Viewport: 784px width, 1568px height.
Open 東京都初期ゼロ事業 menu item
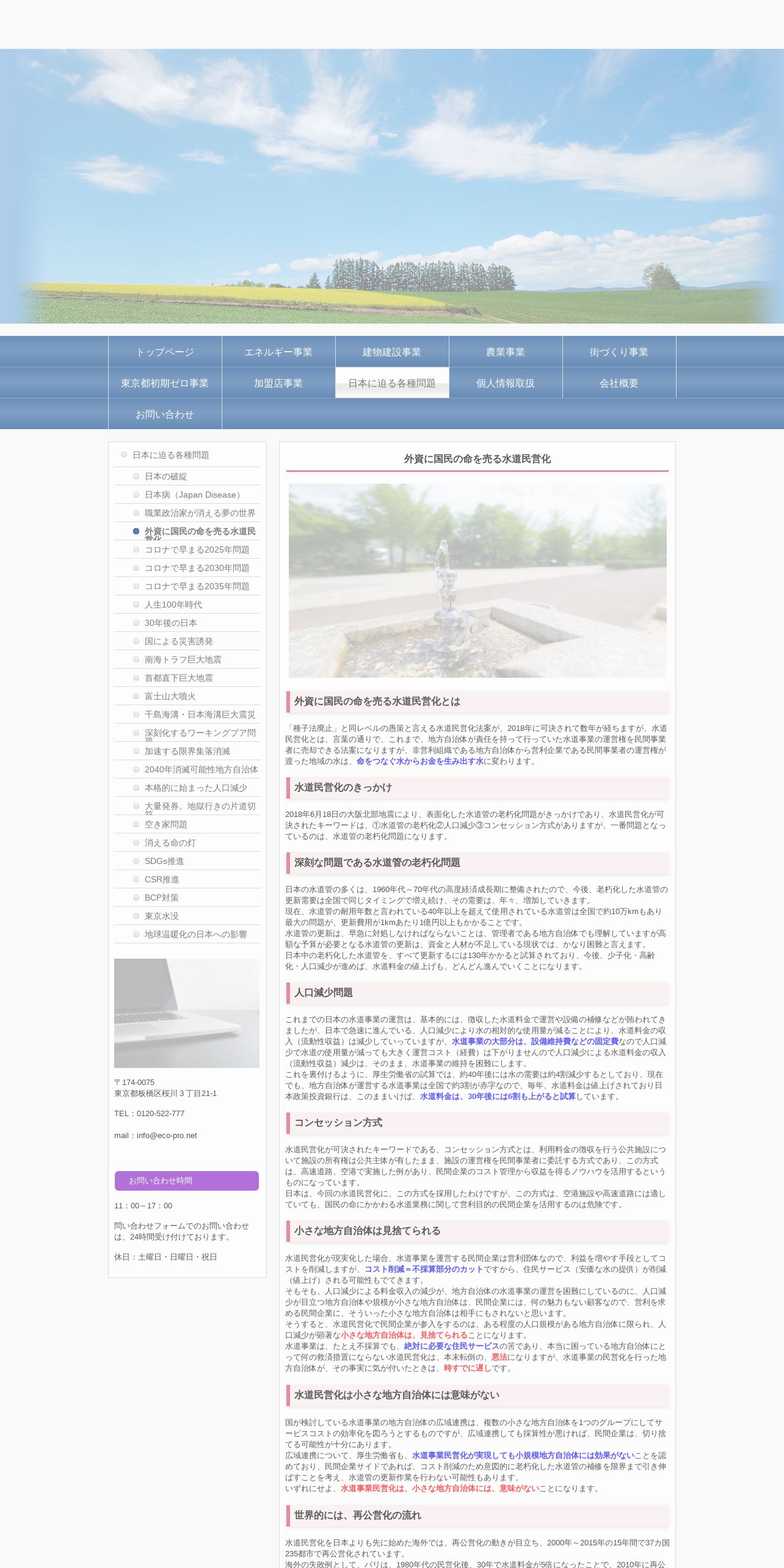[165, 383]
